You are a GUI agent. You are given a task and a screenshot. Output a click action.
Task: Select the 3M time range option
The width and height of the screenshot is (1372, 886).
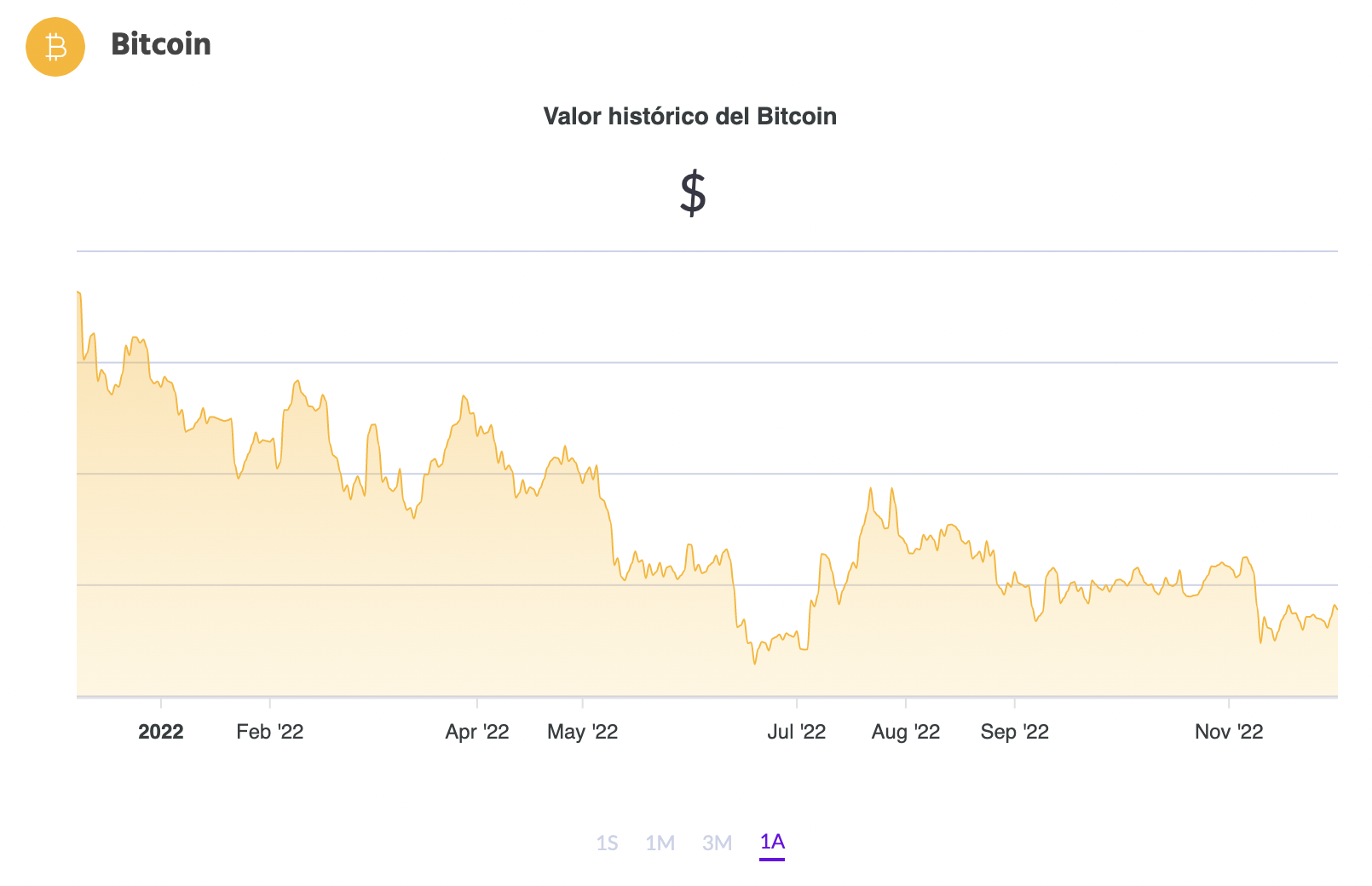(716, 843)
